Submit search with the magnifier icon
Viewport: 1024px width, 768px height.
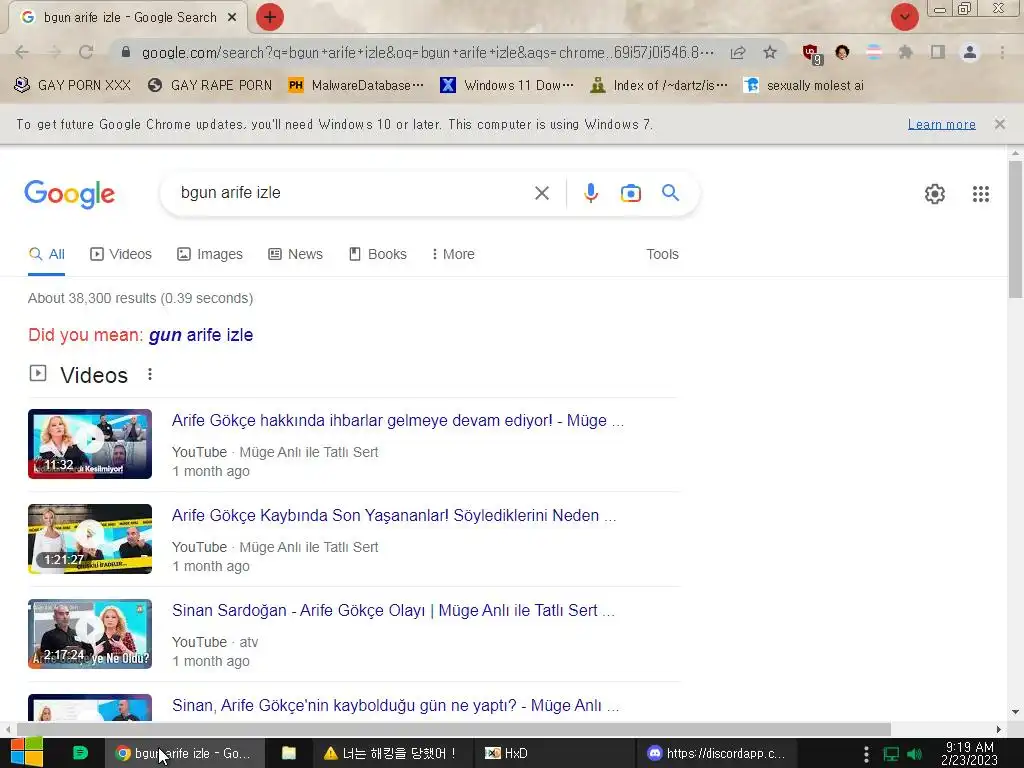(670, 193)
